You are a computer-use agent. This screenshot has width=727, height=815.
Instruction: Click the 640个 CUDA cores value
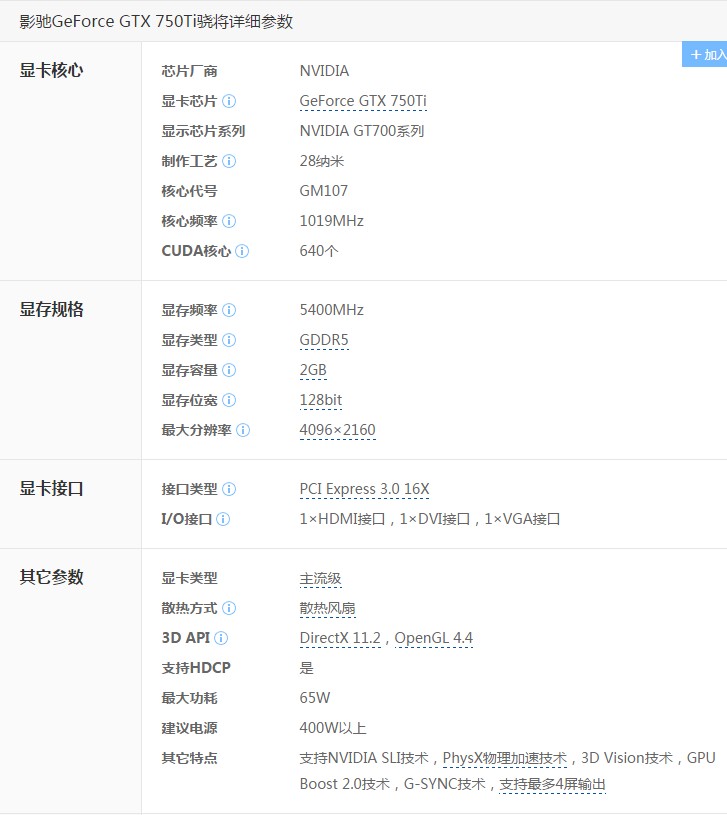[x=319, y=251]
